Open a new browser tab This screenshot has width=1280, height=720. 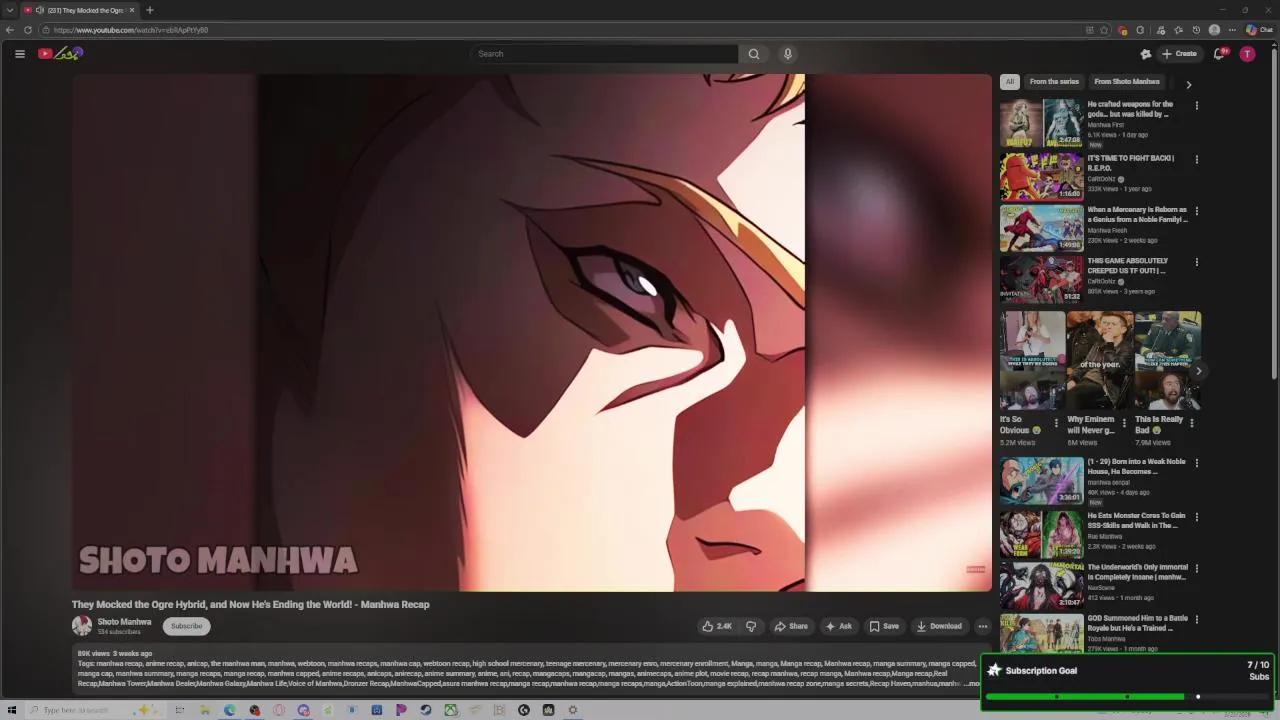(x=150, y=10)
